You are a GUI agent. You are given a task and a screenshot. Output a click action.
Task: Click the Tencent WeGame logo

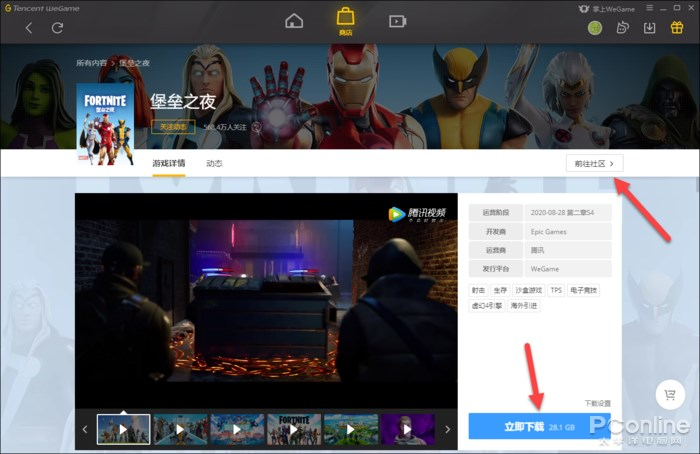(x=42, y=8)
